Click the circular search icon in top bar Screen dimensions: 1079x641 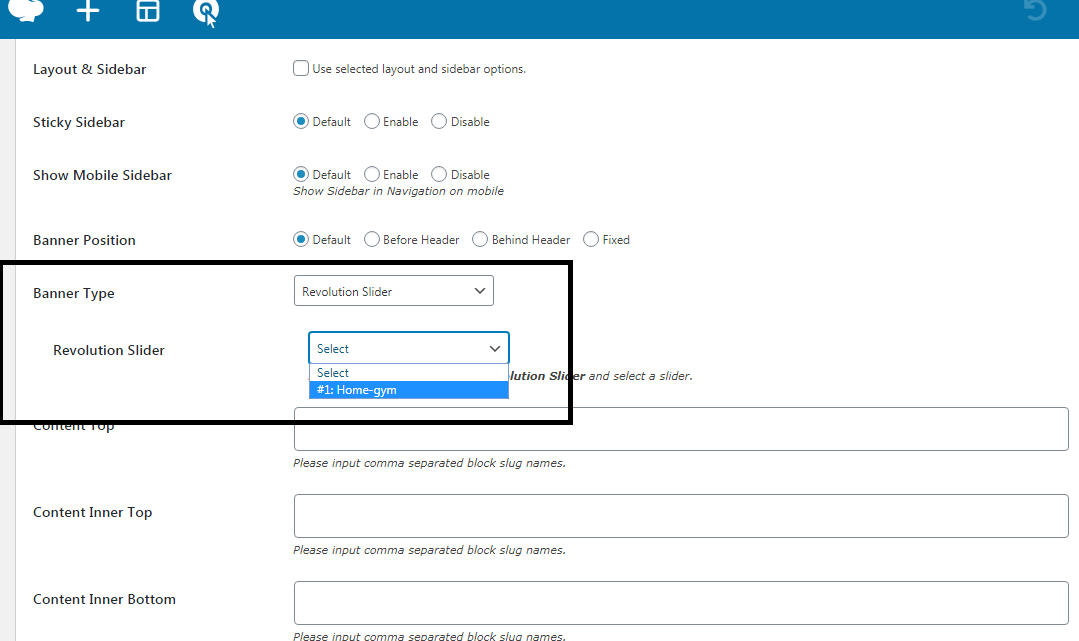pyautogui.click(x=206, y=12)
